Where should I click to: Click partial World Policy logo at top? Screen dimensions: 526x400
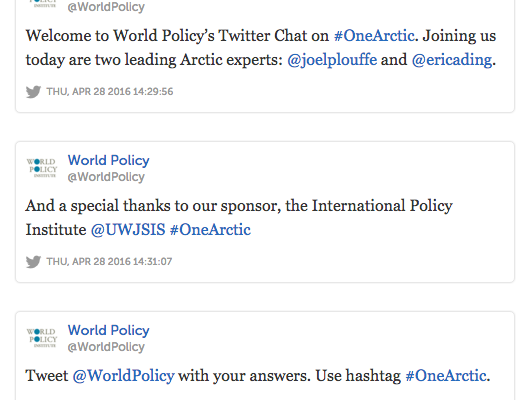tap(42, 3)
